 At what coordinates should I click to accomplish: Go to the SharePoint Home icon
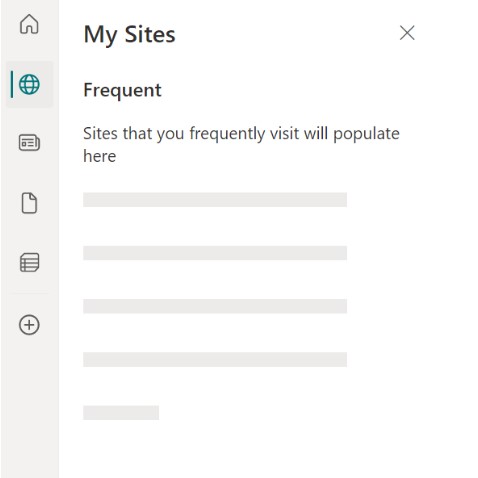click(x=29, y=24)
